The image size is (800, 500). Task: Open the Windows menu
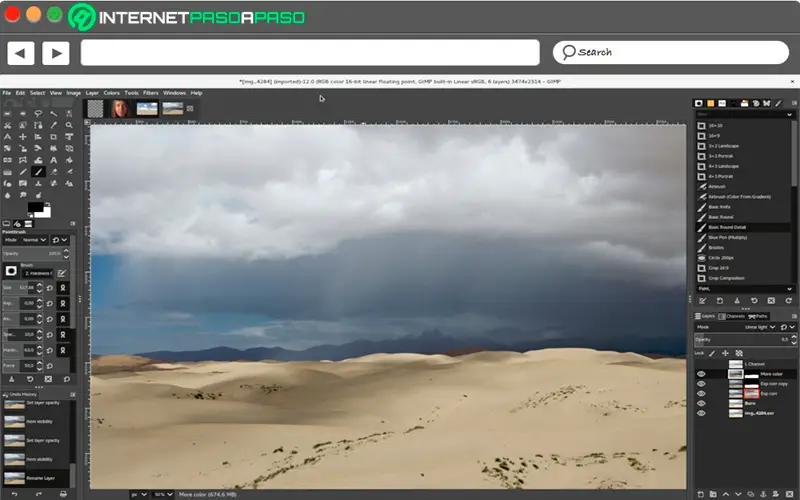[174, 93]
